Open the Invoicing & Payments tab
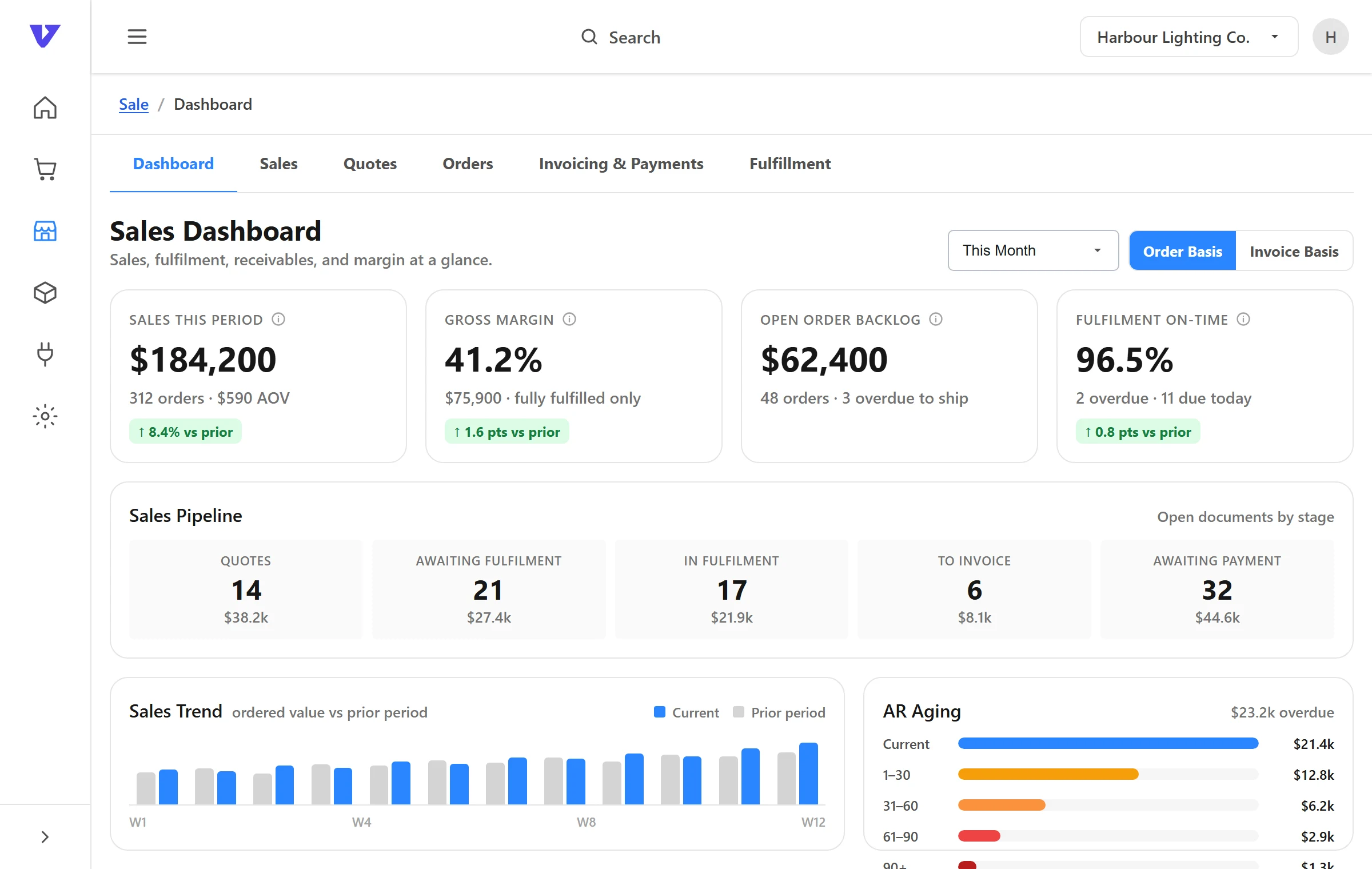 click(621, 164)
